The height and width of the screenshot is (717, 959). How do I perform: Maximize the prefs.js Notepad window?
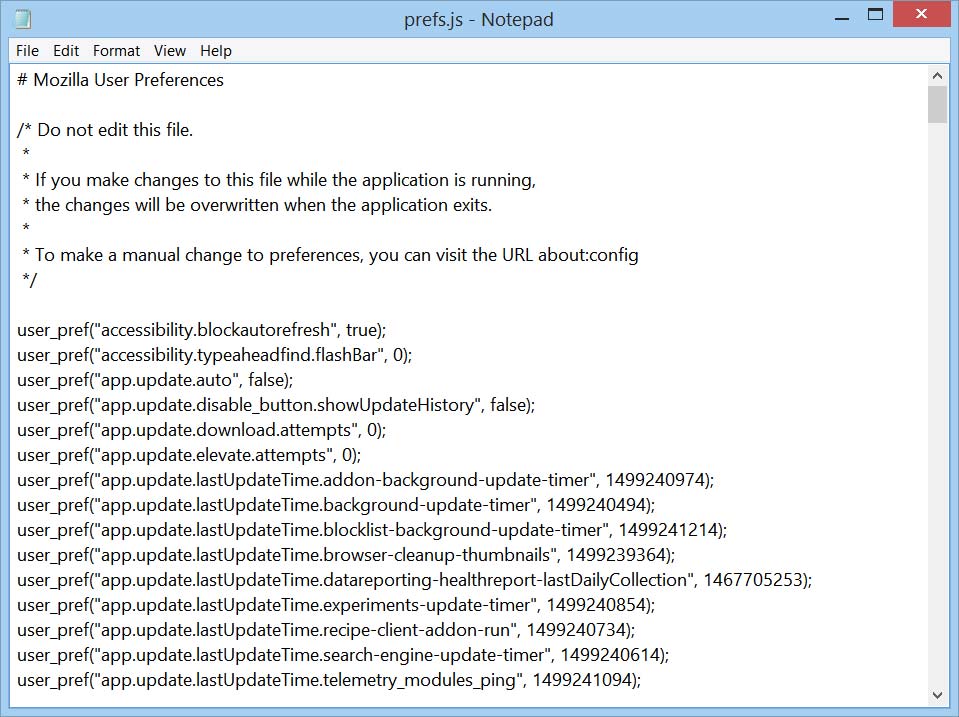(x=875, y=17)
